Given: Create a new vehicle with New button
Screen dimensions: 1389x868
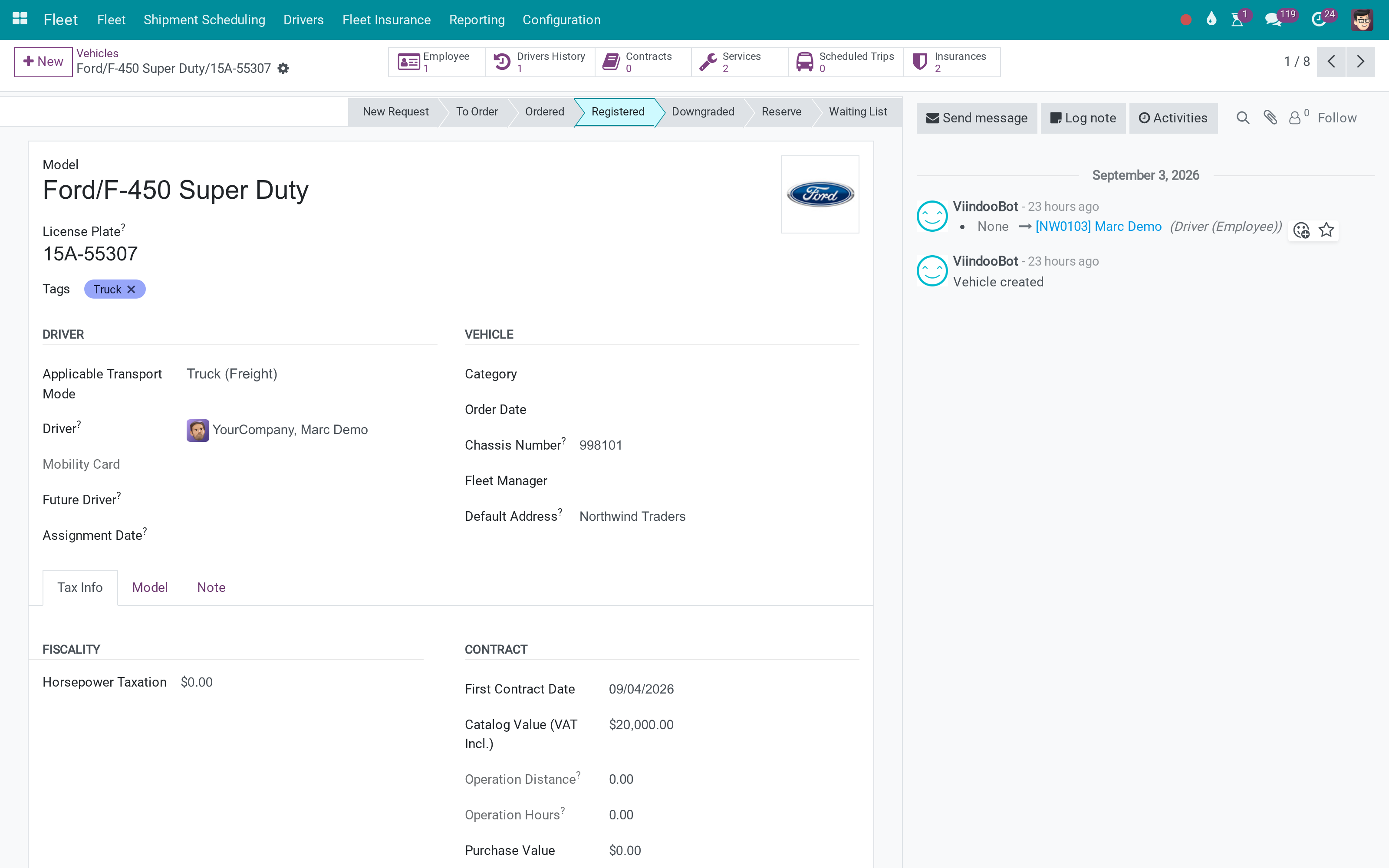Looking at the screenshot, I should [x=43, y=62].
